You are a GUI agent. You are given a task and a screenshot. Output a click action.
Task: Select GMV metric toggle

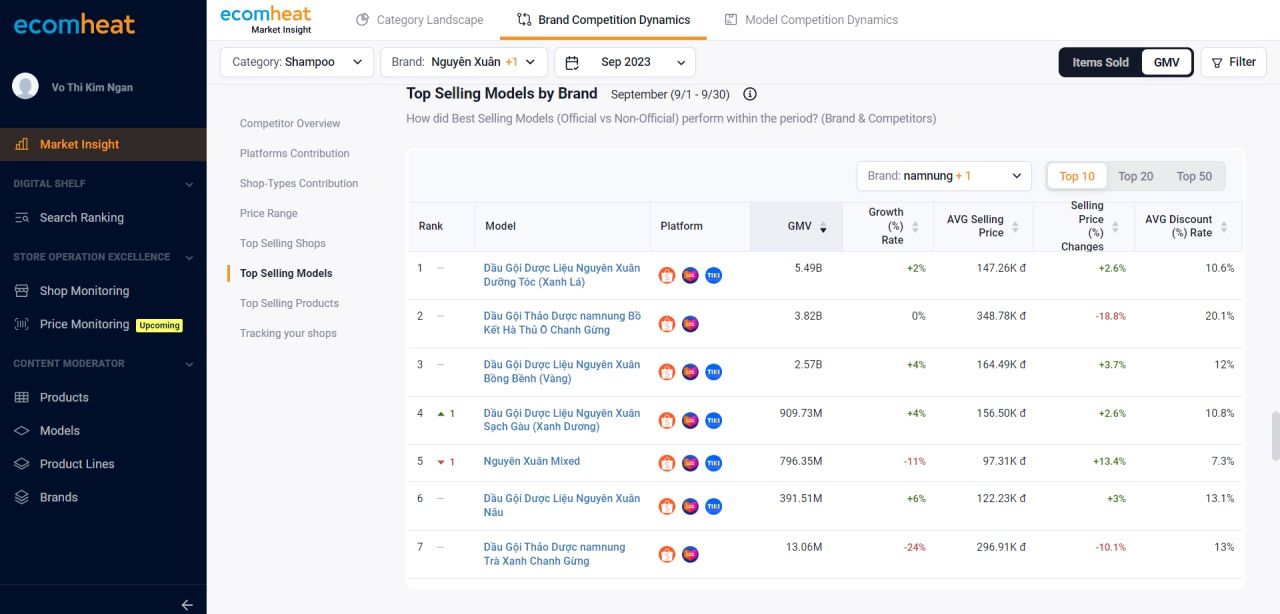coord(1166,62)
